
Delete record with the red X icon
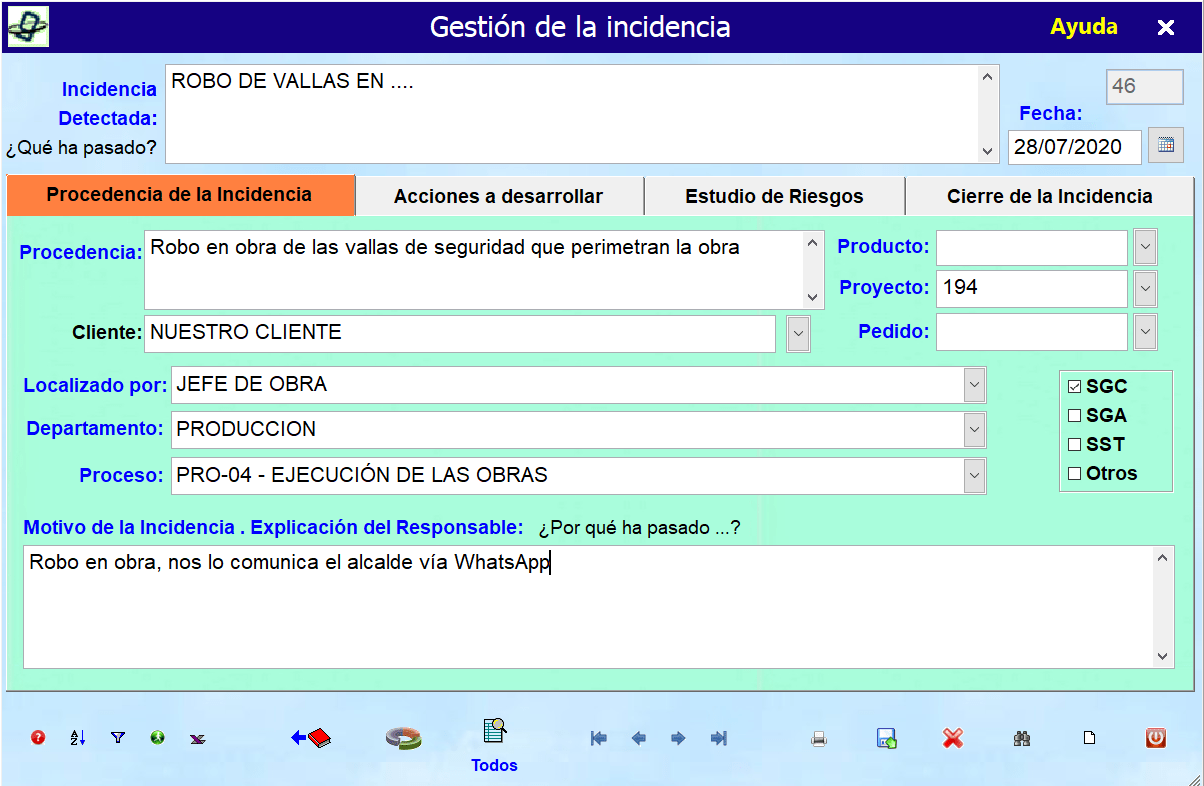952,738
